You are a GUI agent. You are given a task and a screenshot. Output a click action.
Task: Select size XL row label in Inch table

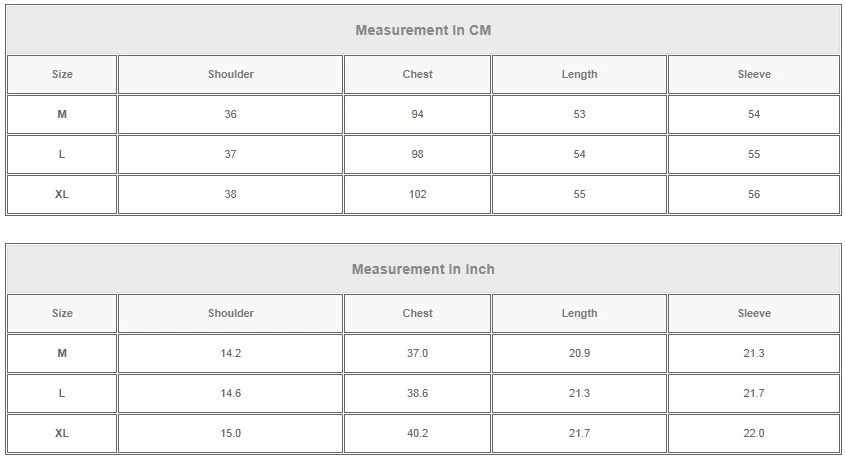pos(62,433)
